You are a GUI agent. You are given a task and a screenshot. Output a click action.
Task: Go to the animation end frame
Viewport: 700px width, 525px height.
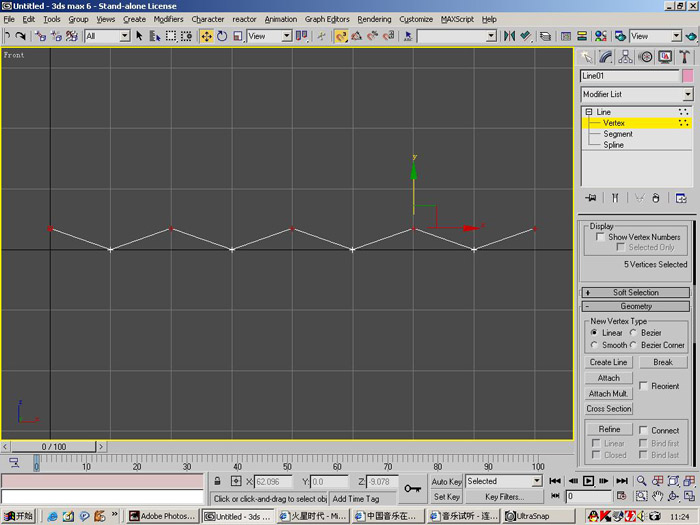(x=622, y=481)
